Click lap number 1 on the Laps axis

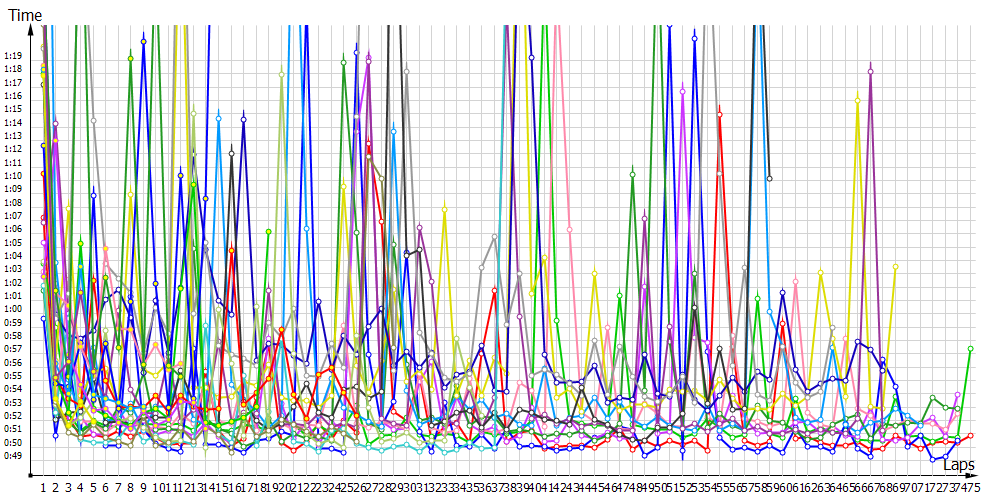click(x=44, y=487)
